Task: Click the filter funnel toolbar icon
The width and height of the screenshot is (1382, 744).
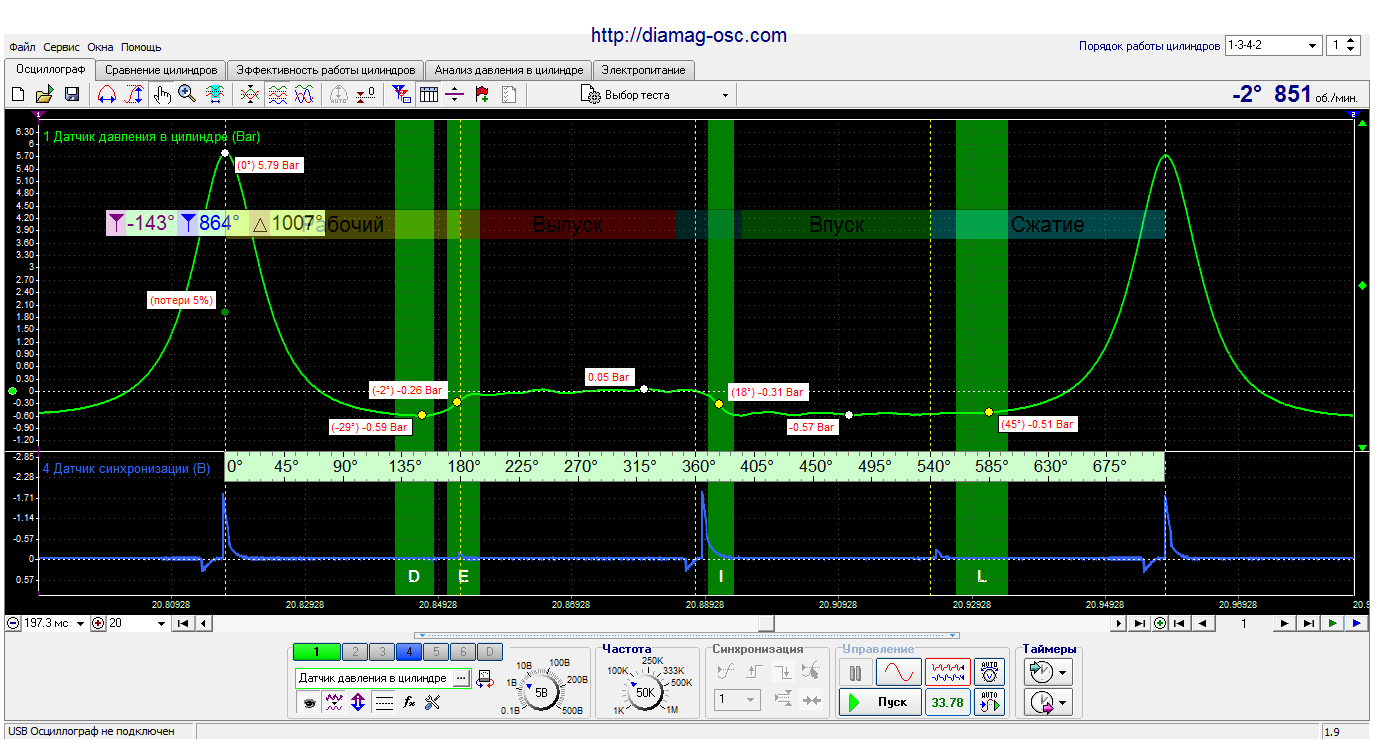Action: point(402,95)
